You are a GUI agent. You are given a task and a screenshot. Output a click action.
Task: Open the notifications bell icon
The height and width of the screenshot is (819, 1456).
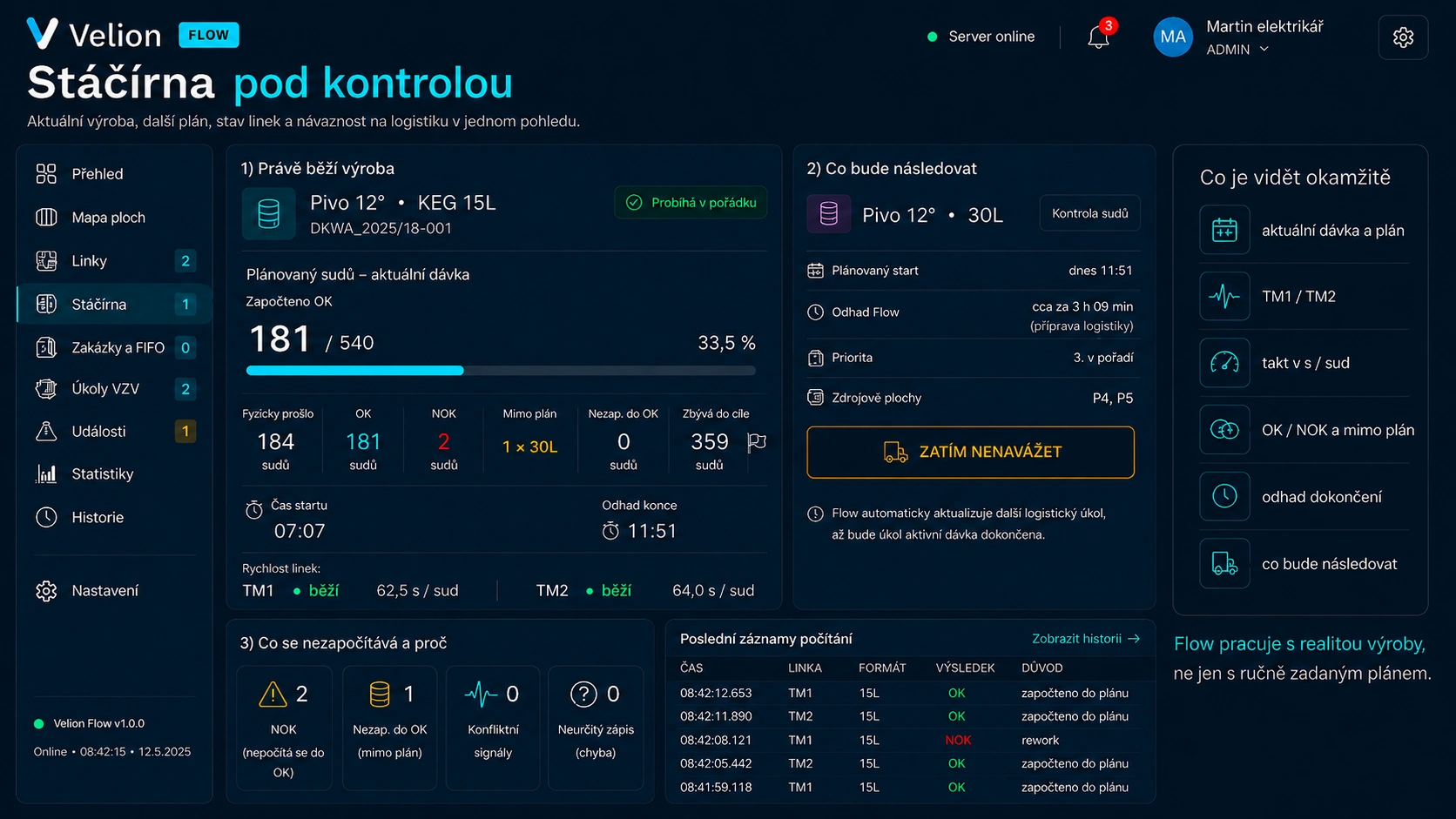1098,37
